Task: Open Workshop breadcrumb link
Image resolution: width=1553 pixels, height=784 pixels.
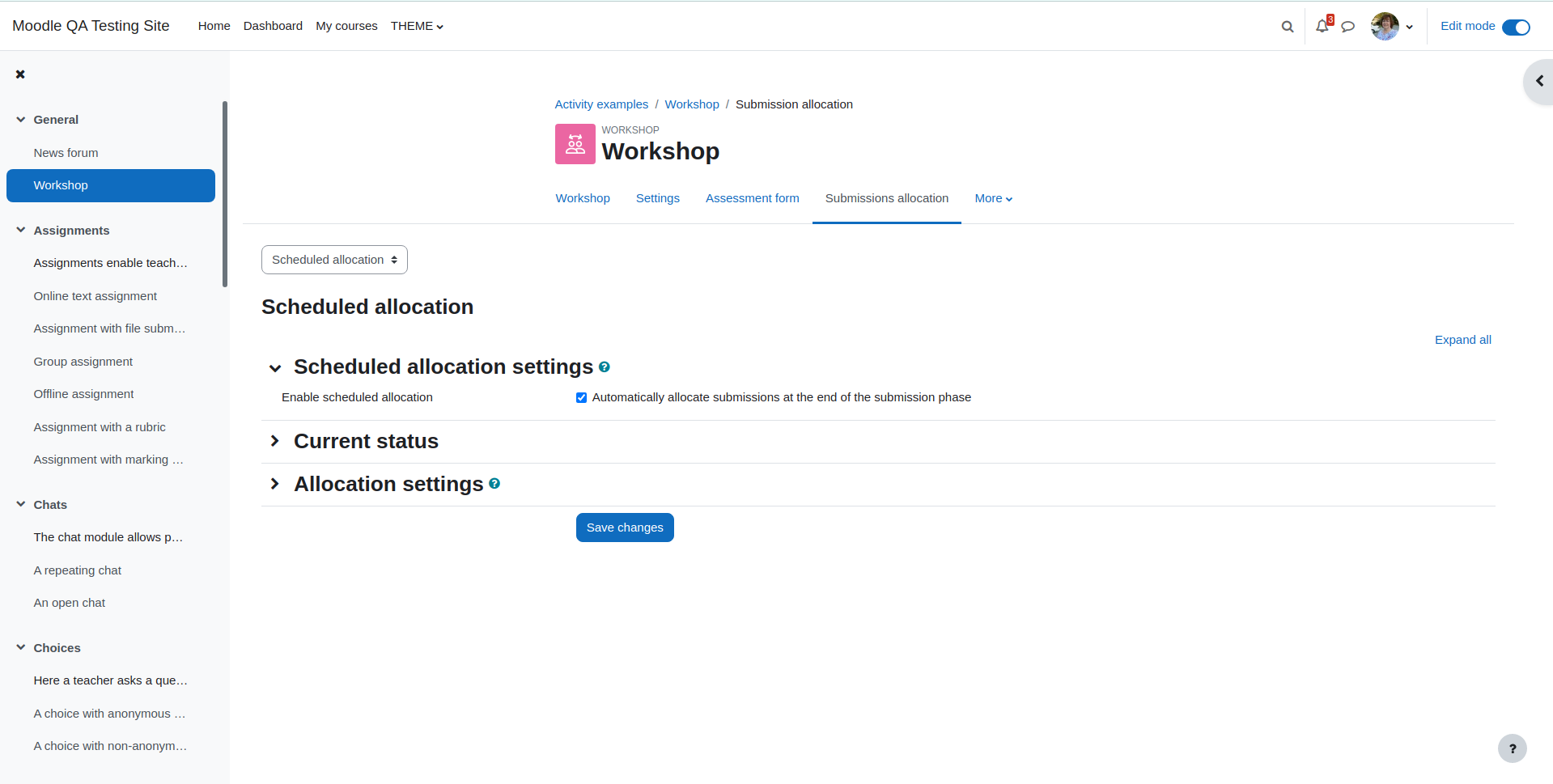Action: click(x=692, y=104)
